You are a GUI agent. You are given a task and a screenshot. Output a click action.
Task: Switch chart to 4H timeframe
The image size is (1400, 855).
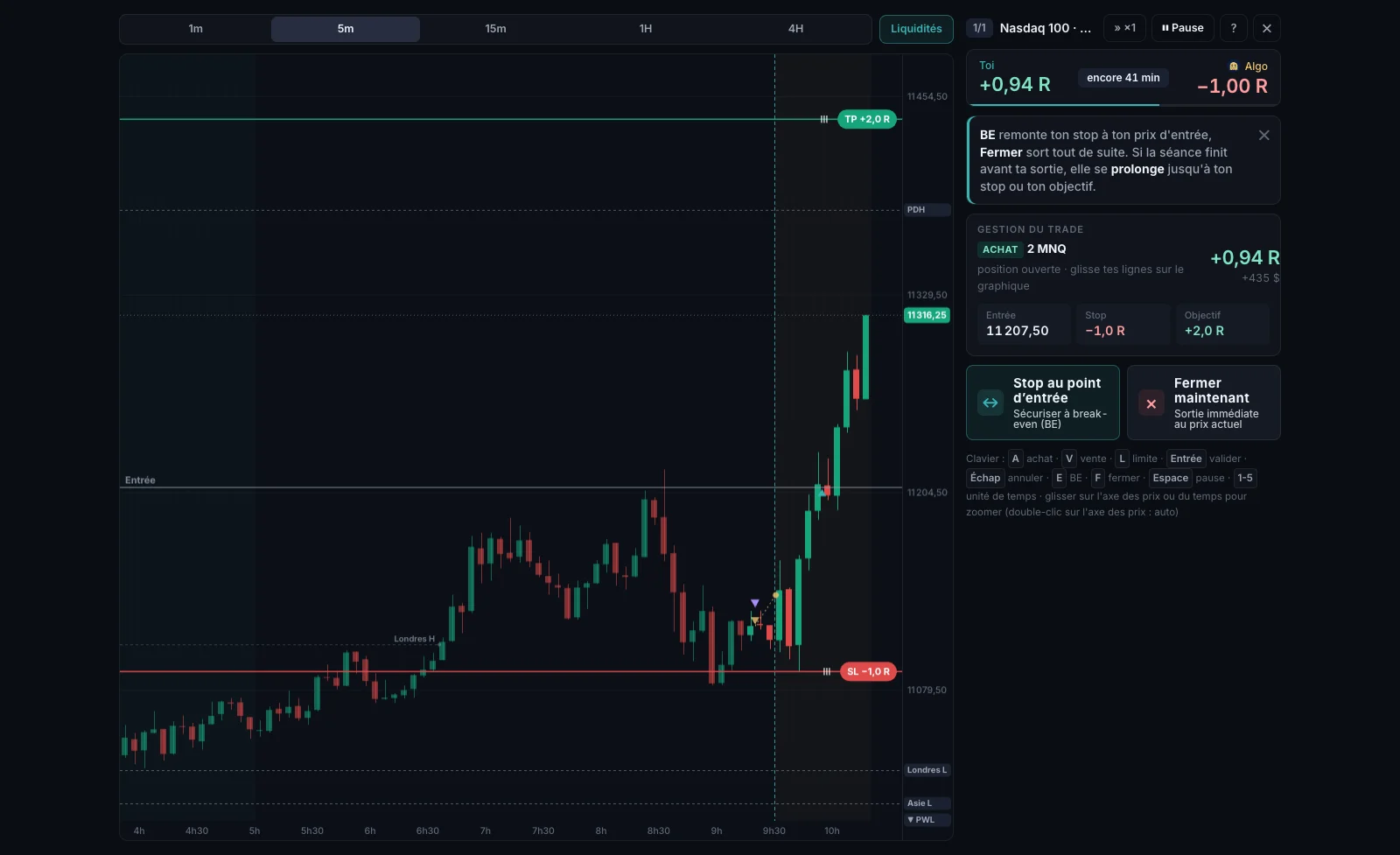[795, 29]
